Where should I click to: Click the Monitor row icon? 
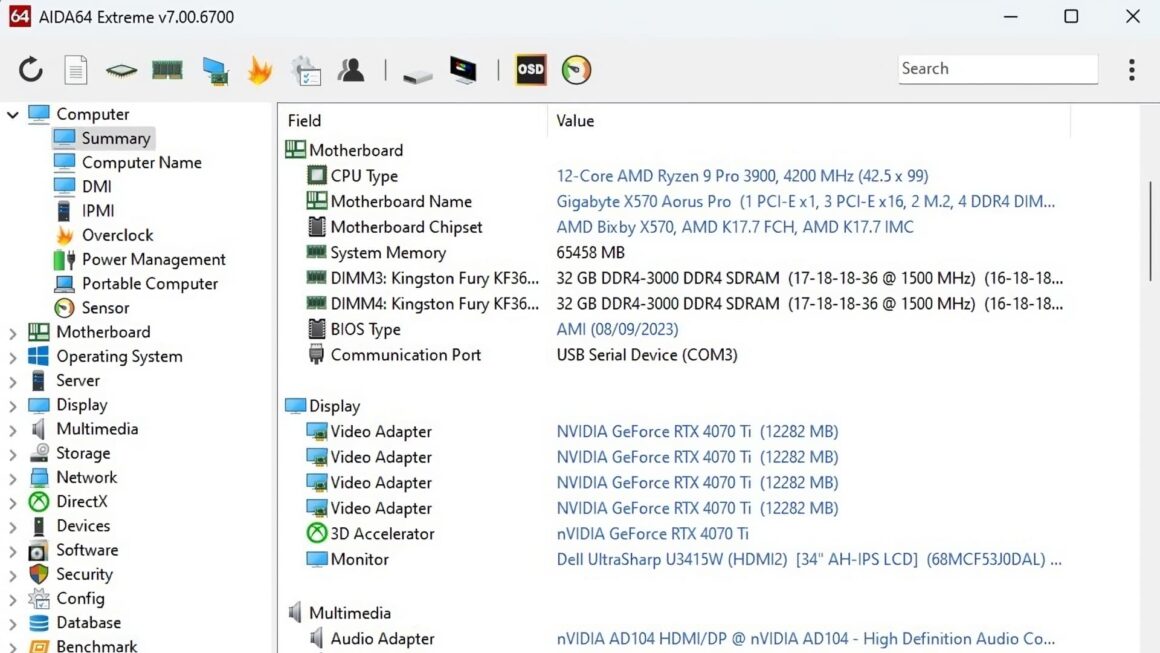[317, 558]
